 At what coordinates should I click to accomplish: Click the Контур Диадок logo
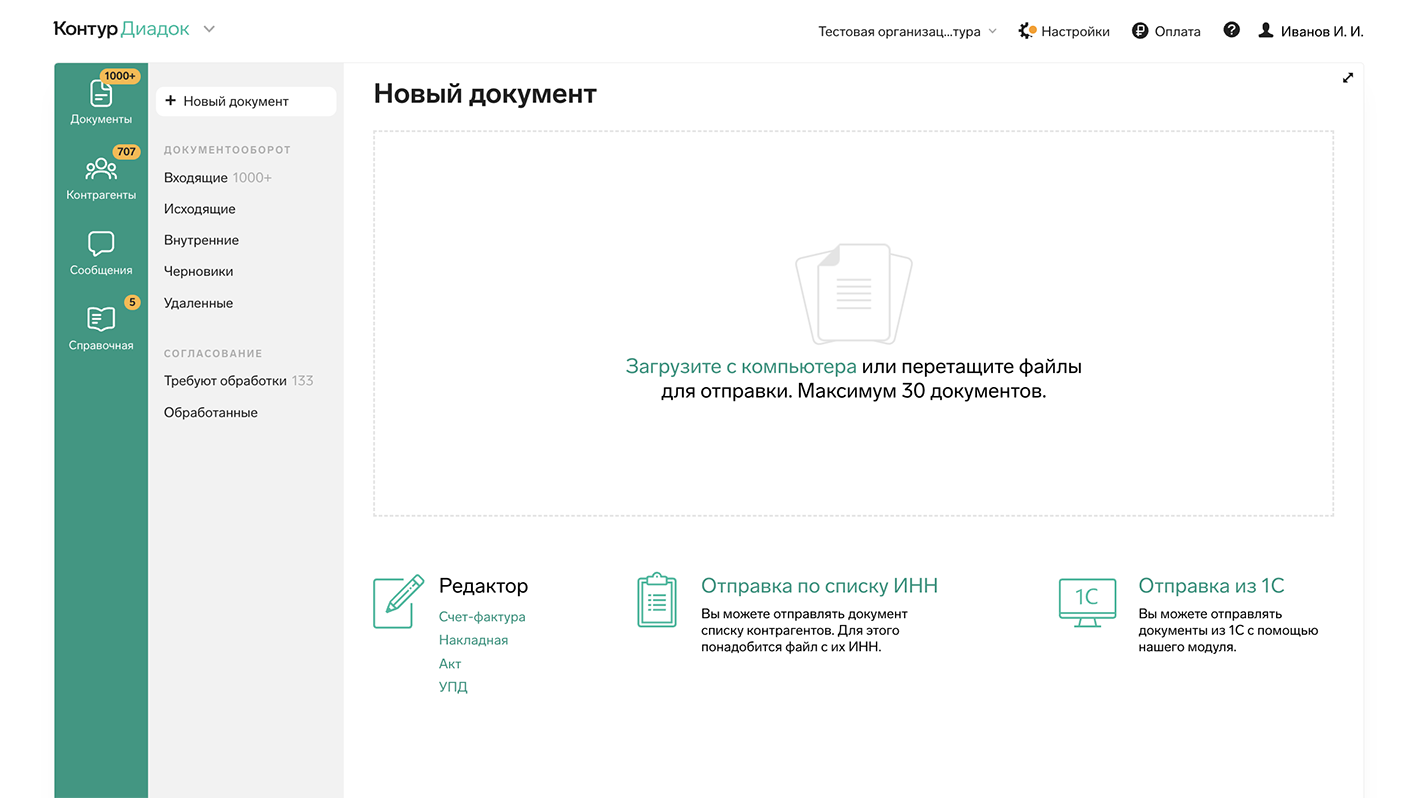121,29
